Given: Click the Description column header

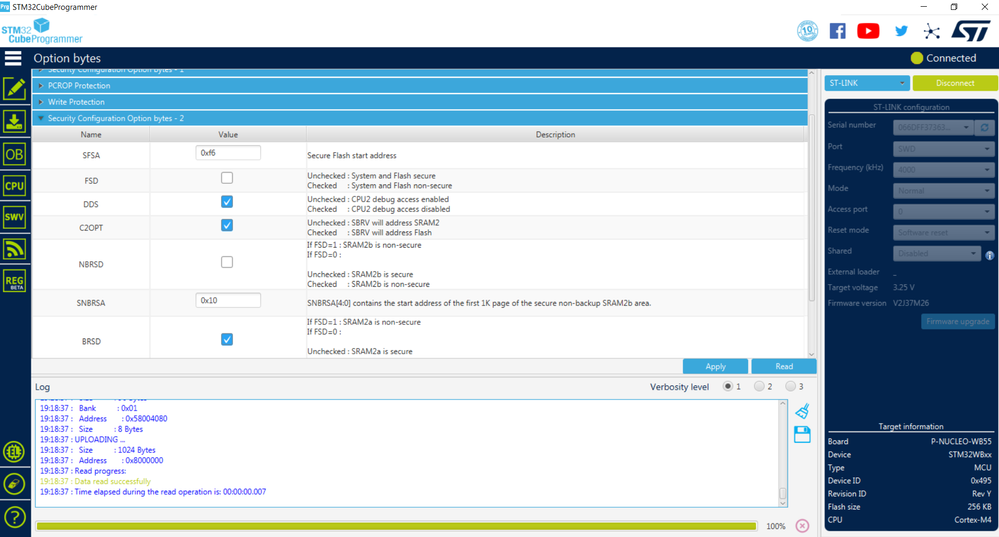Looking at the screenshot, I should coord(555,134).
